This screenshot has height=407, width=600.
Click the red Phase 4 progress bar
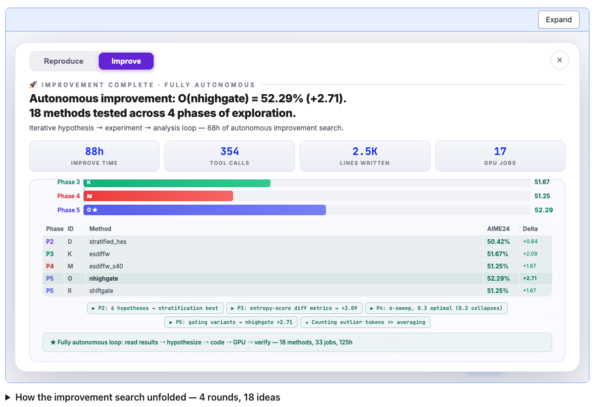(158, 196)
